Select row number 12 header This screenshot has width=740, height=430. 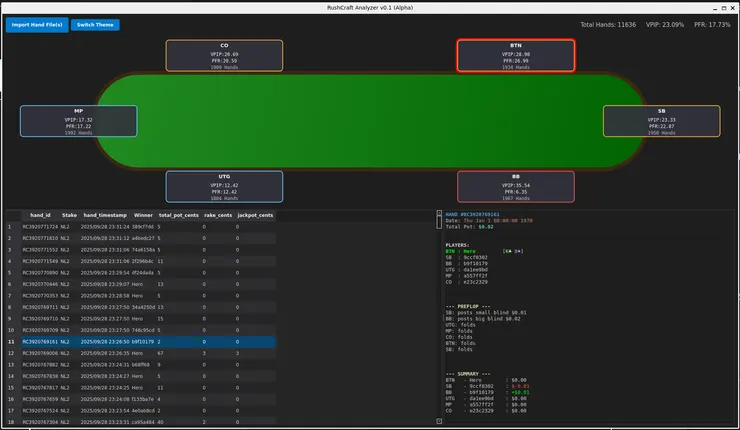coord(9,353)
